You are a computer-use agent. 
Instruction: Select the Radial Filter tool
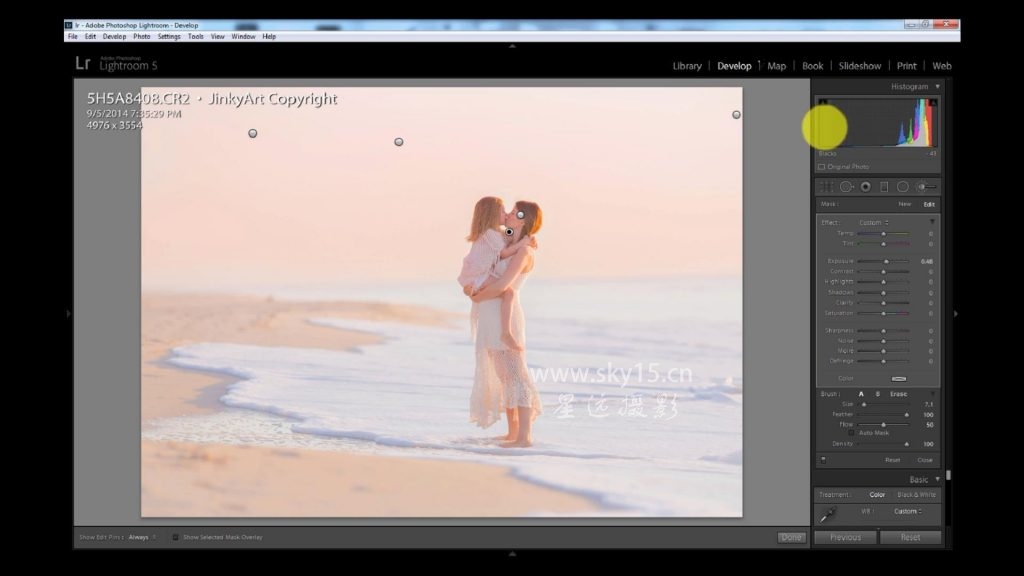pyautogui.click(x=903, y=187)
